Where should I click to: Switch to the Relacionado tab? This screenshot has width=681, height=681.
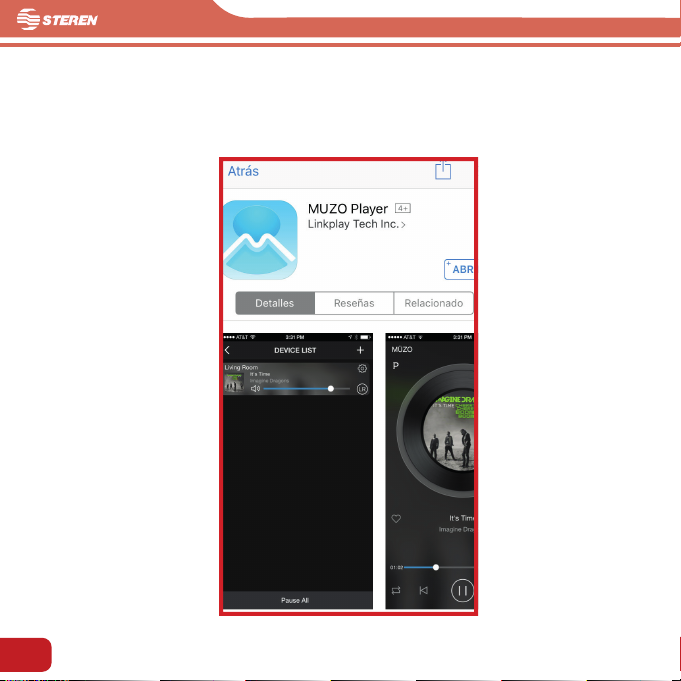pos(433,303)
